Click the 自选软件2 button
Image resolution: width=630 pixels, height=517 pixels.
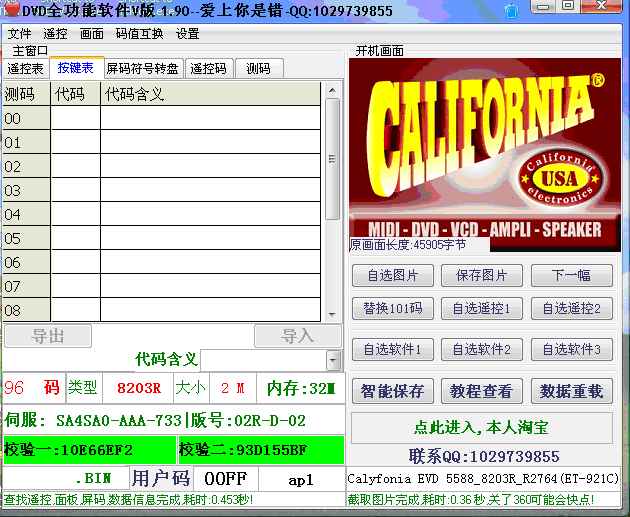click(482, 349)
